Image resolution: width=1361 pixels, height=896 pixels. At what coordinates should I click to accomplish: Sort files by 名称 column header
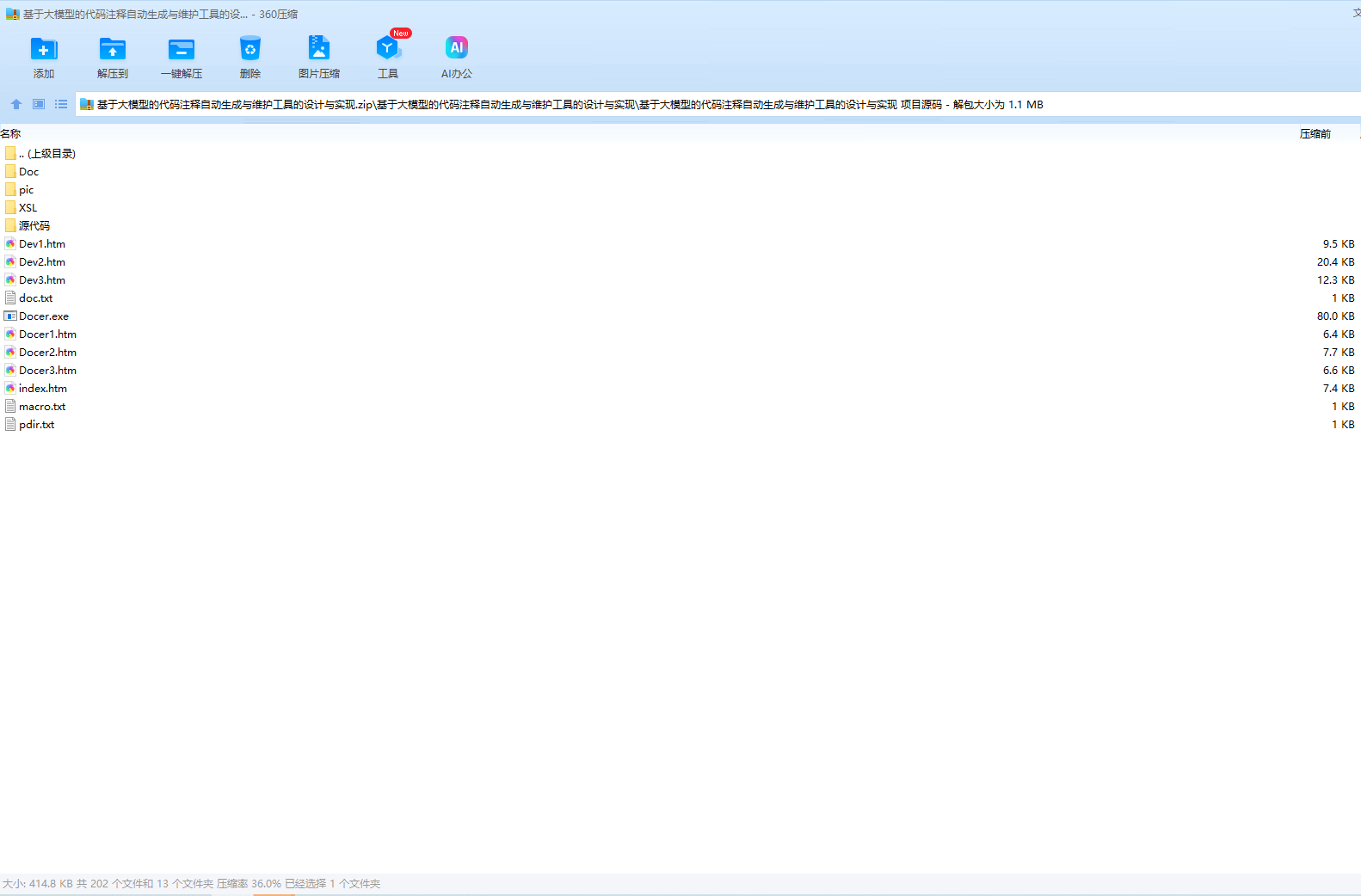11,133
